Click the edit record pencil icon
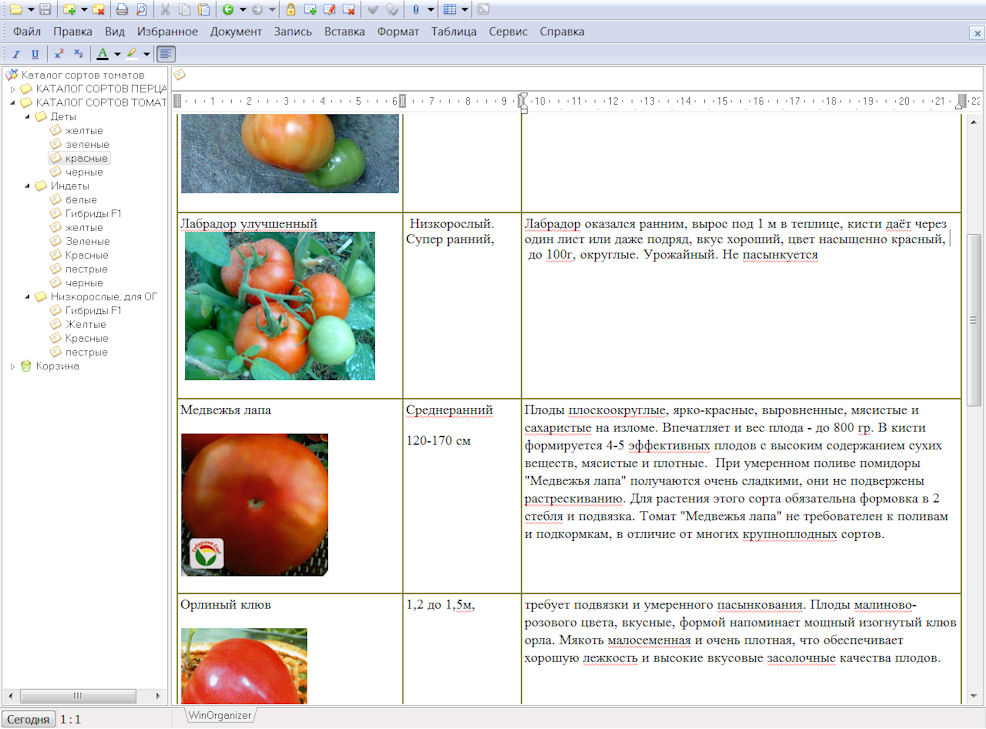The height and width of the screenshot is (729, 986). click(x=329, y=9)
